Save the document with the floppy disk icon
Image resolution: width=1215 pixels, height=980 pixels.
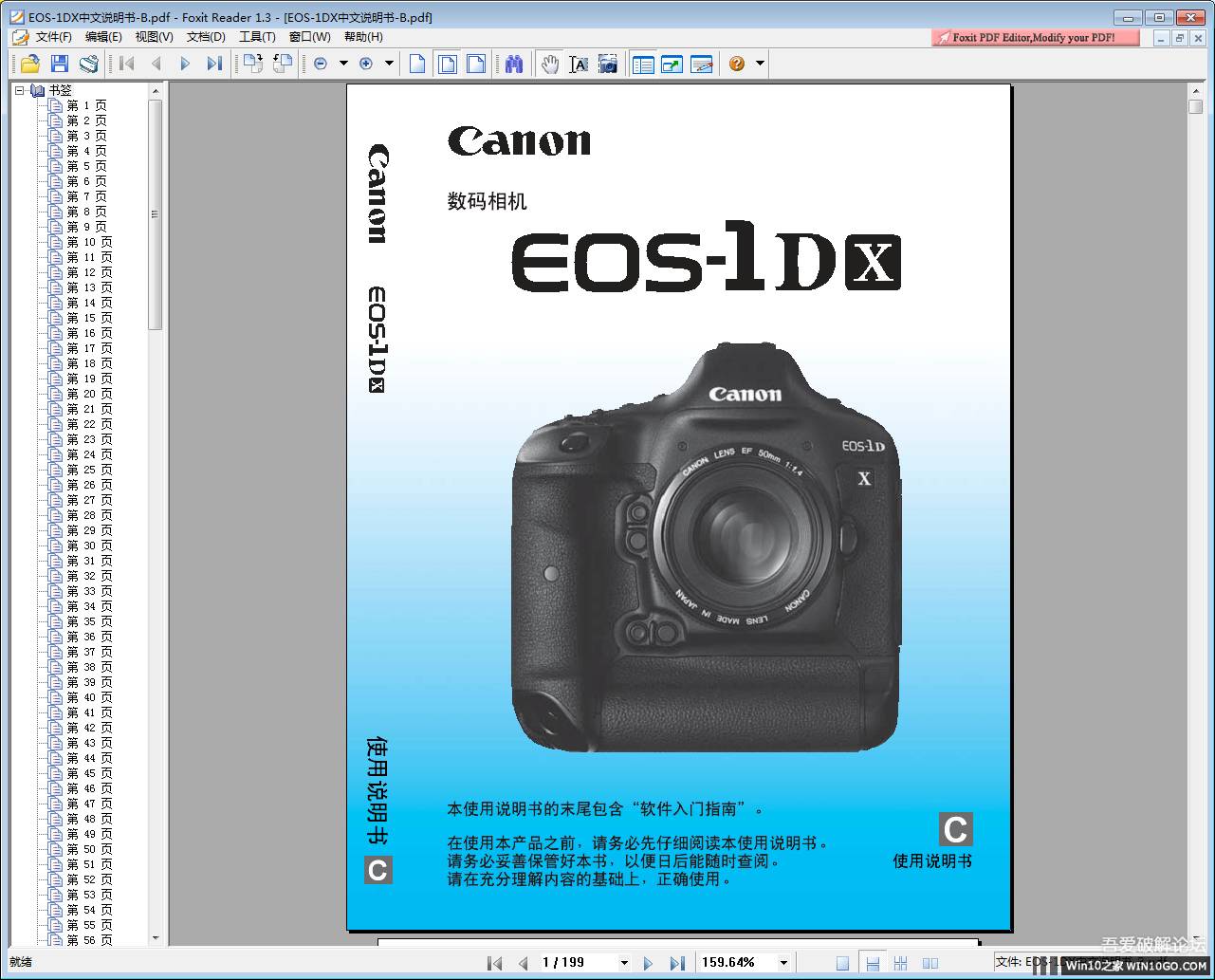60,64
